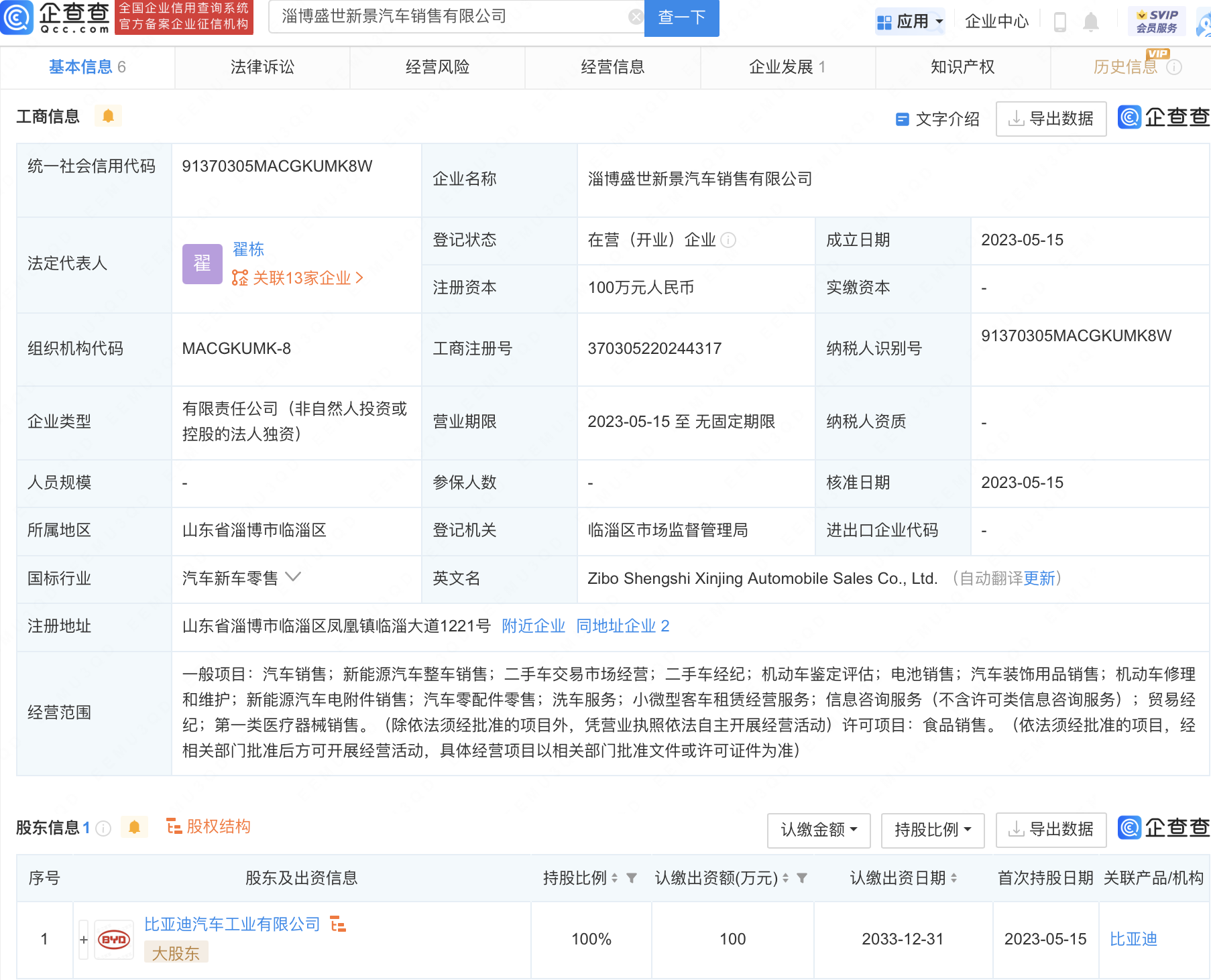
Task: Select the organization code MACGKUMK-8
Action: [x=236, y=349]
